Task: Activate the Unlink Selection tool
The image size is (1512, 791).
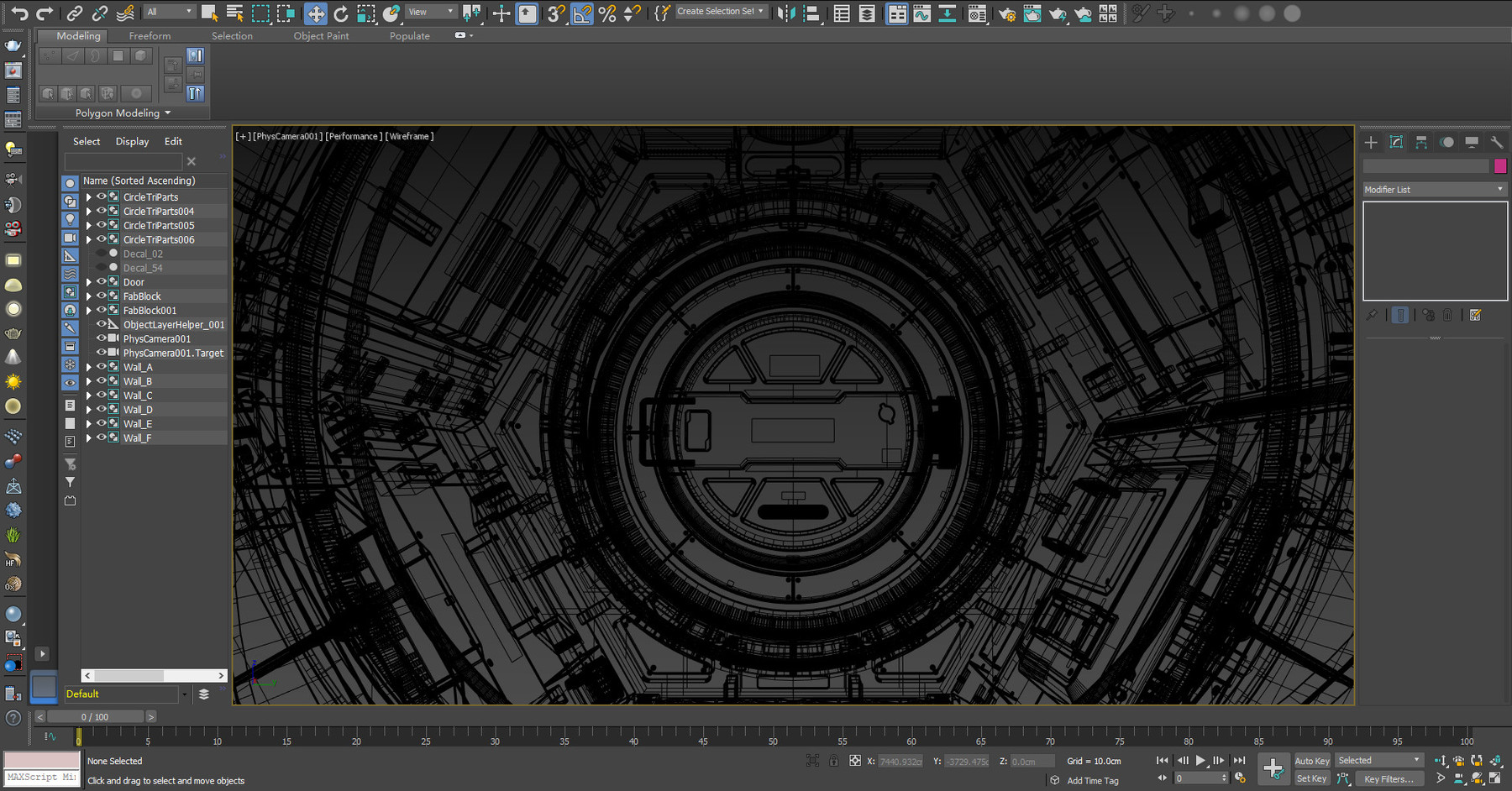Action: [x=100, y=13]
